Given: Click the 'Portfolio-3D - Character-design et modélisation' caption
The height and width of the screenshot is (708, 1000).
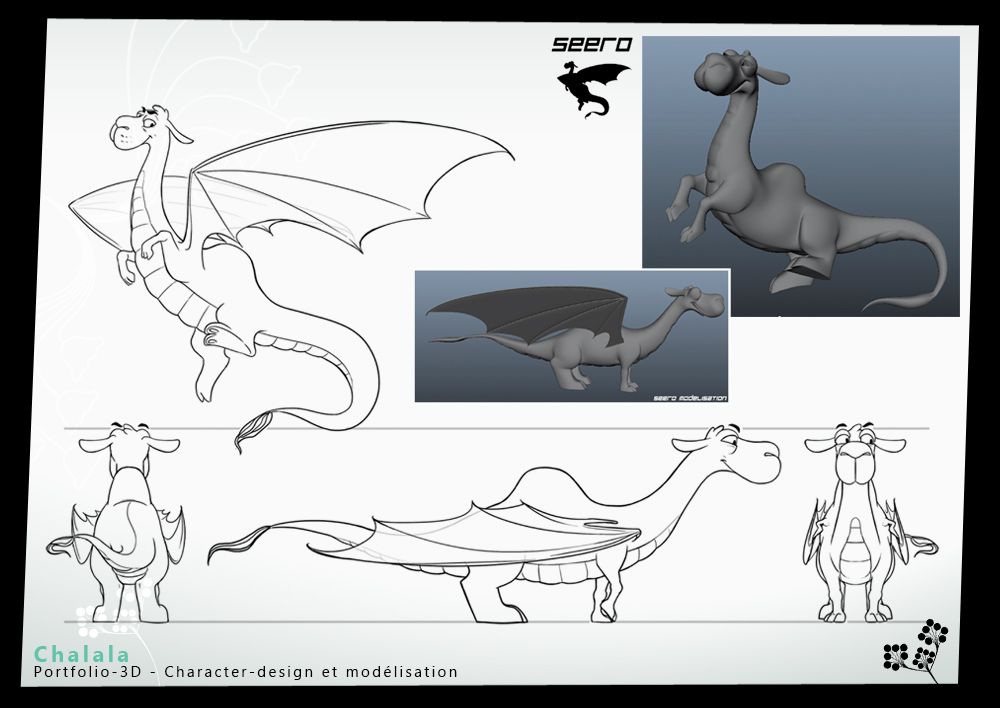Looking at the screenshot, I should pyautogui.click(x=245, y=673).
